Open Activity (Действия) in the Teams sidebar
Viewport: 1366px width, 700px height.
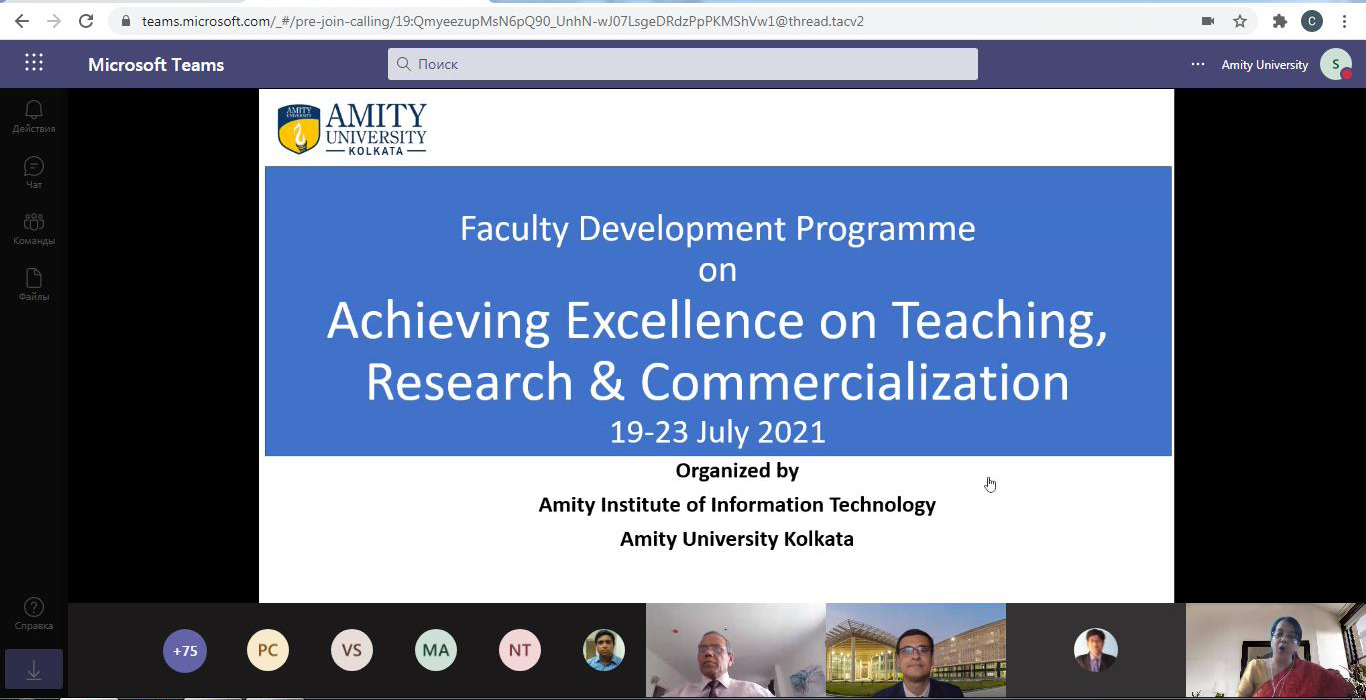click(x=34, y=116)
